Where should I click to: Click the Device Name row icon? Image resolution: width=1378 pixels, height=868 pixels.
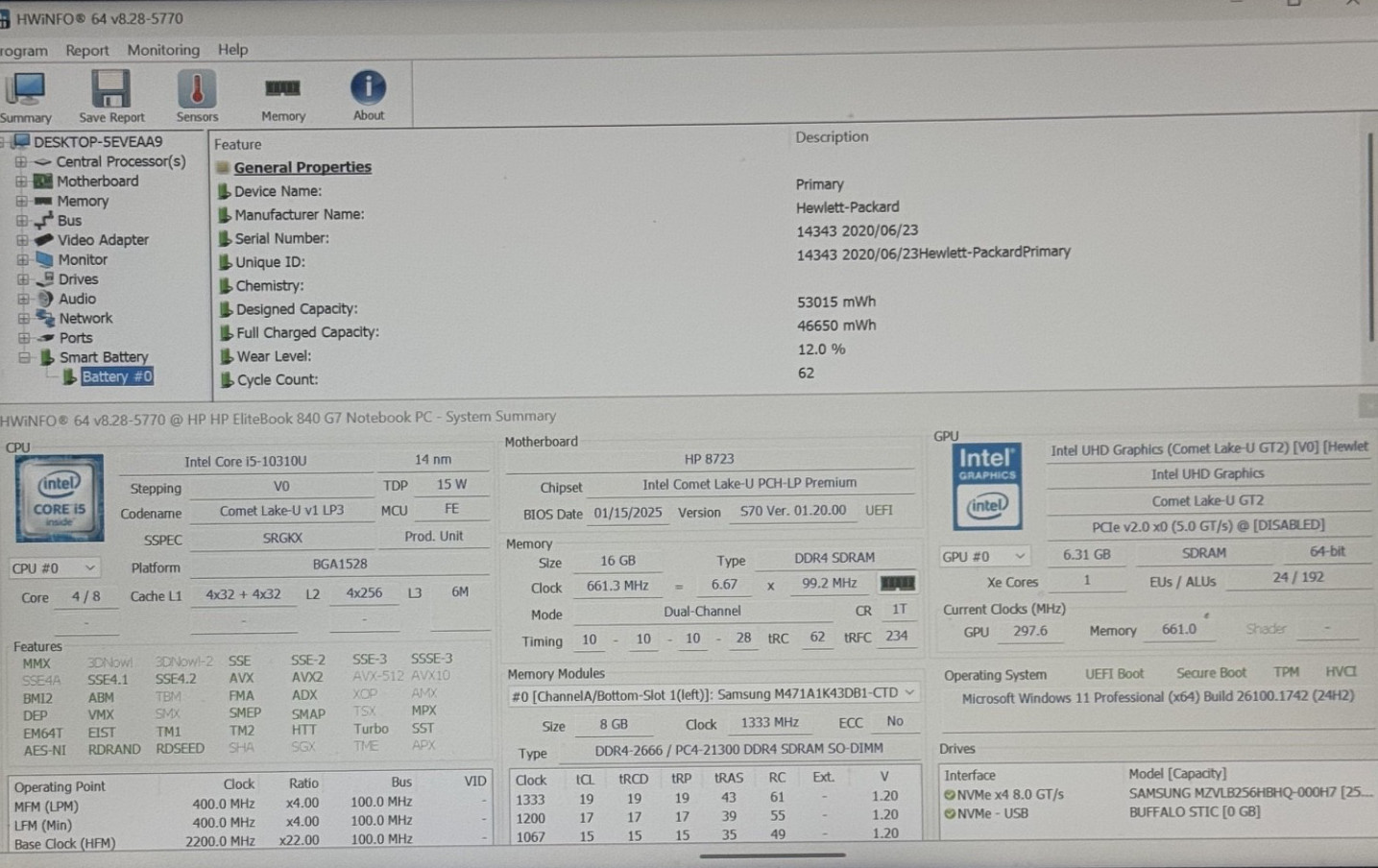tap(225, 191)
